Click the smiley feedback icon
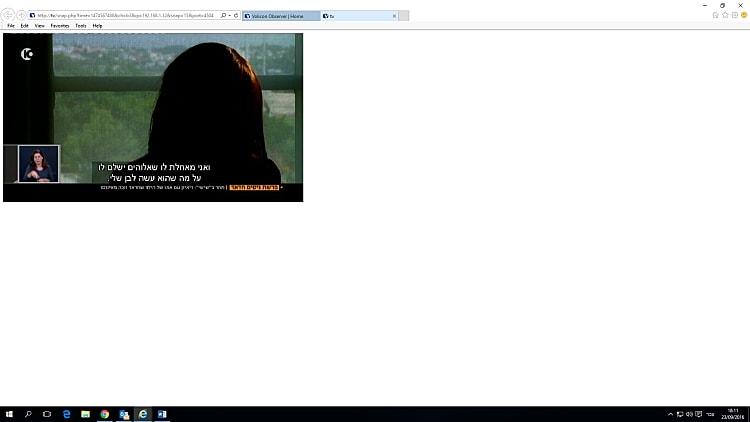The width and height of the screenshot is (750, 422). (x=743, y=15)
